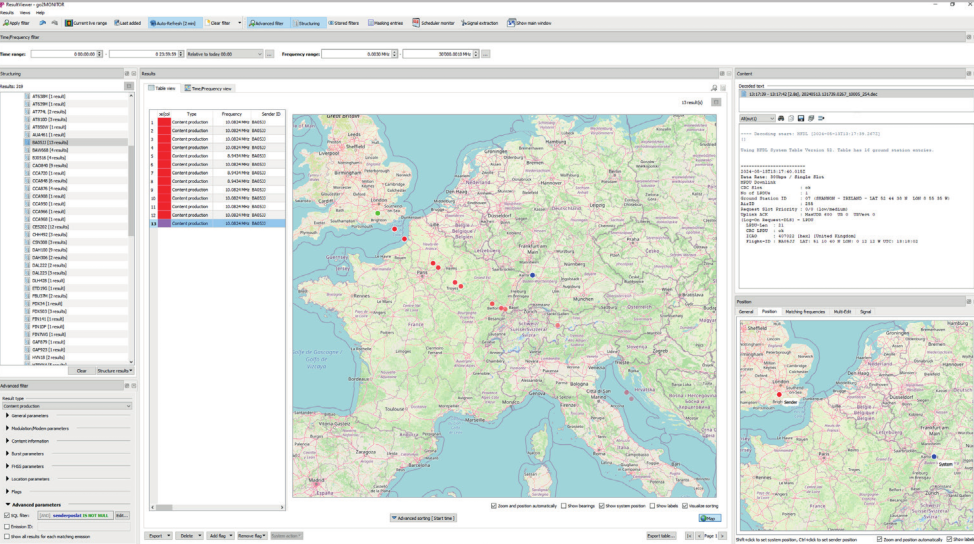Uncheck Zoom and position automatically under main map
Viewport: 974px width, 544px height.
coord(494,506)
